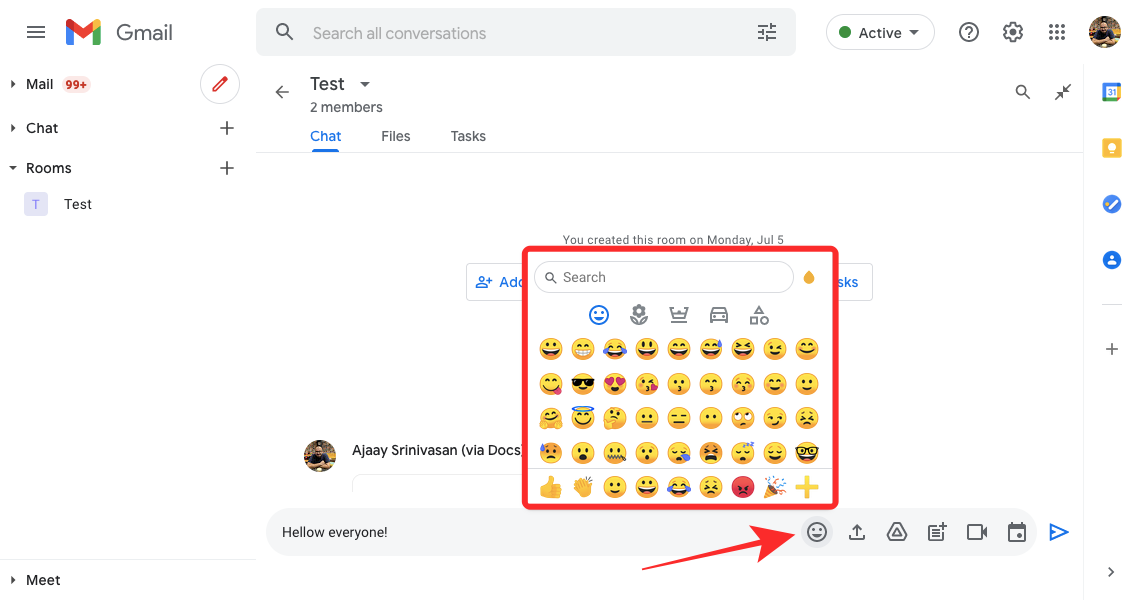This screenshot has height=600, width=1139.
Task: Open the Tasks tab
Action: 468,136
